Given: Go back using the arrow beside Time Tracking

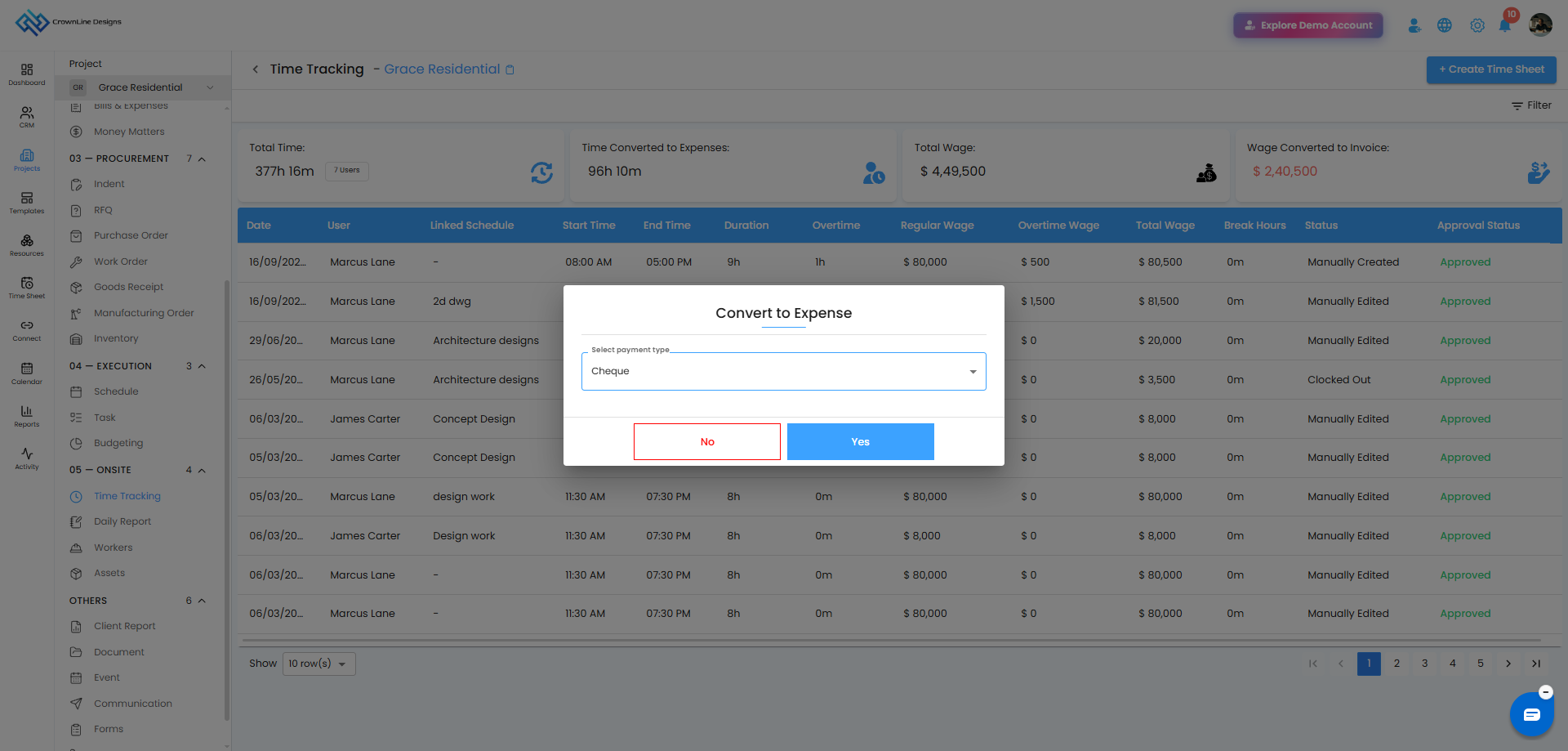Looking at the screenshot, I should (x=256, y=69).
